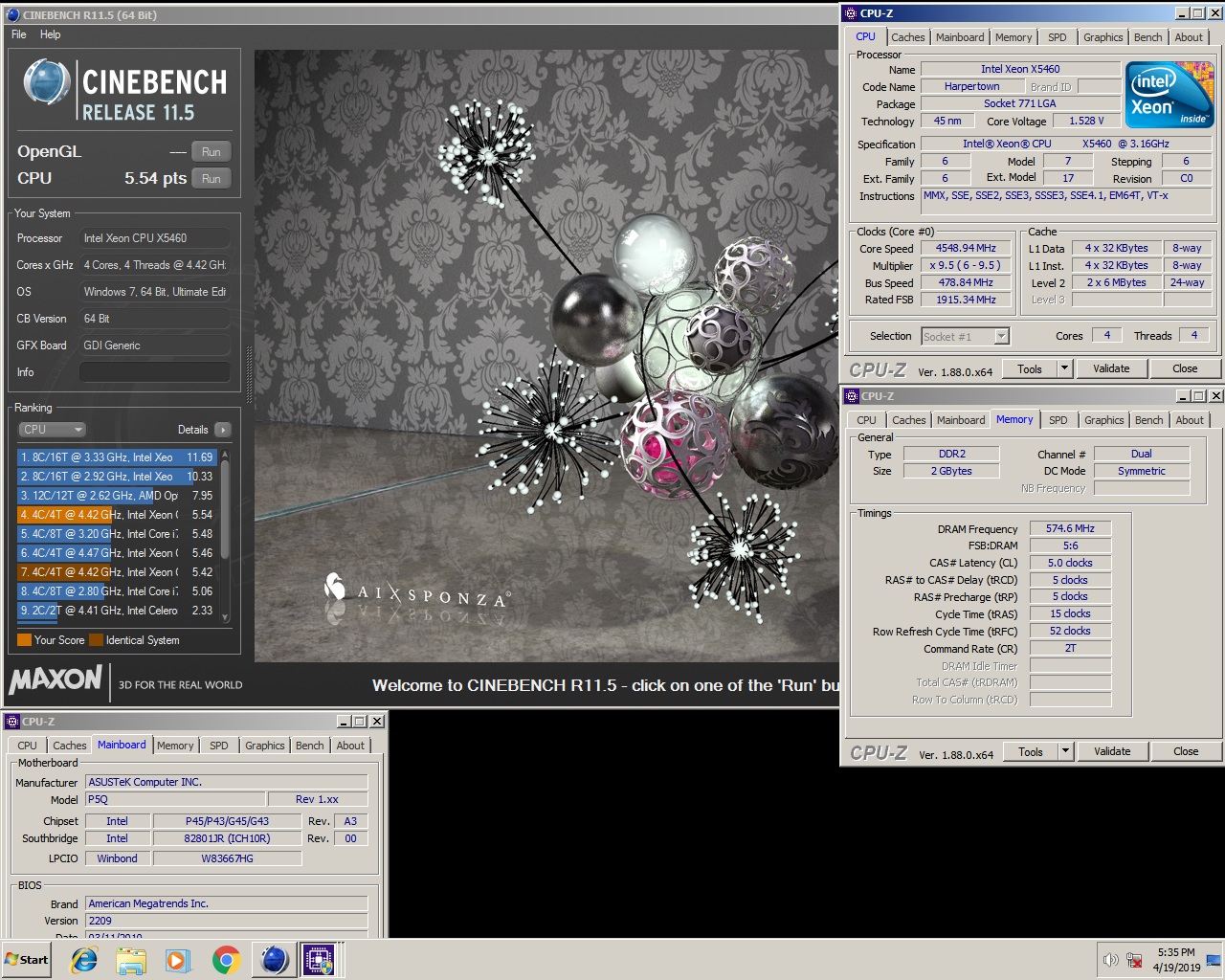The image size is (1225, 980).
Task: Open Windows Explorer folder icon in taskbar
Action: (131, 960)
